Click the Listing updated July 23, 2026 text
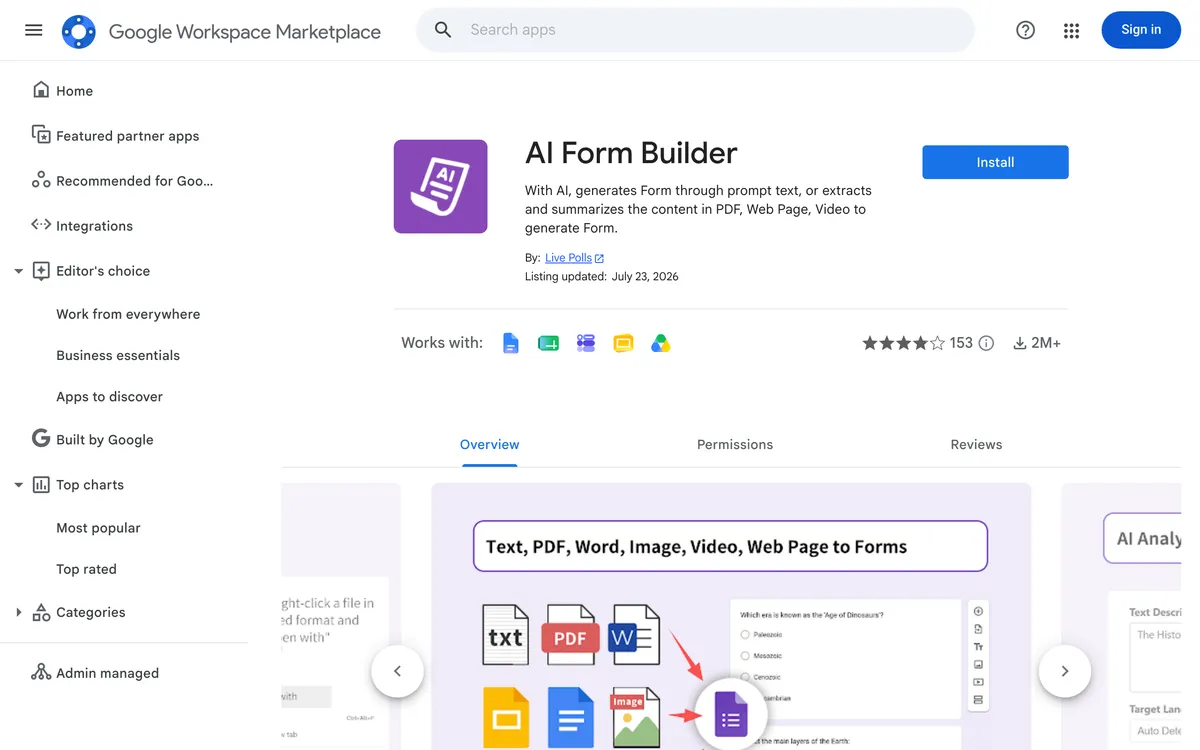1200x750 pixels. (x=602, y=277)
